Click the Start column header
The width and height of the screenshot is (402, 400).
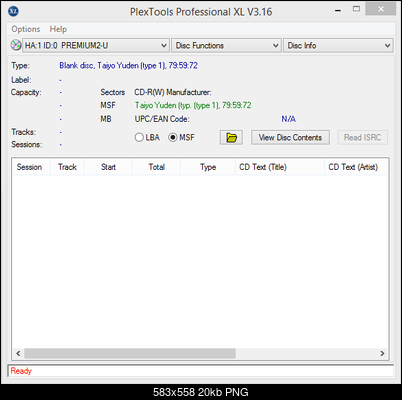[x=109, y=167]
